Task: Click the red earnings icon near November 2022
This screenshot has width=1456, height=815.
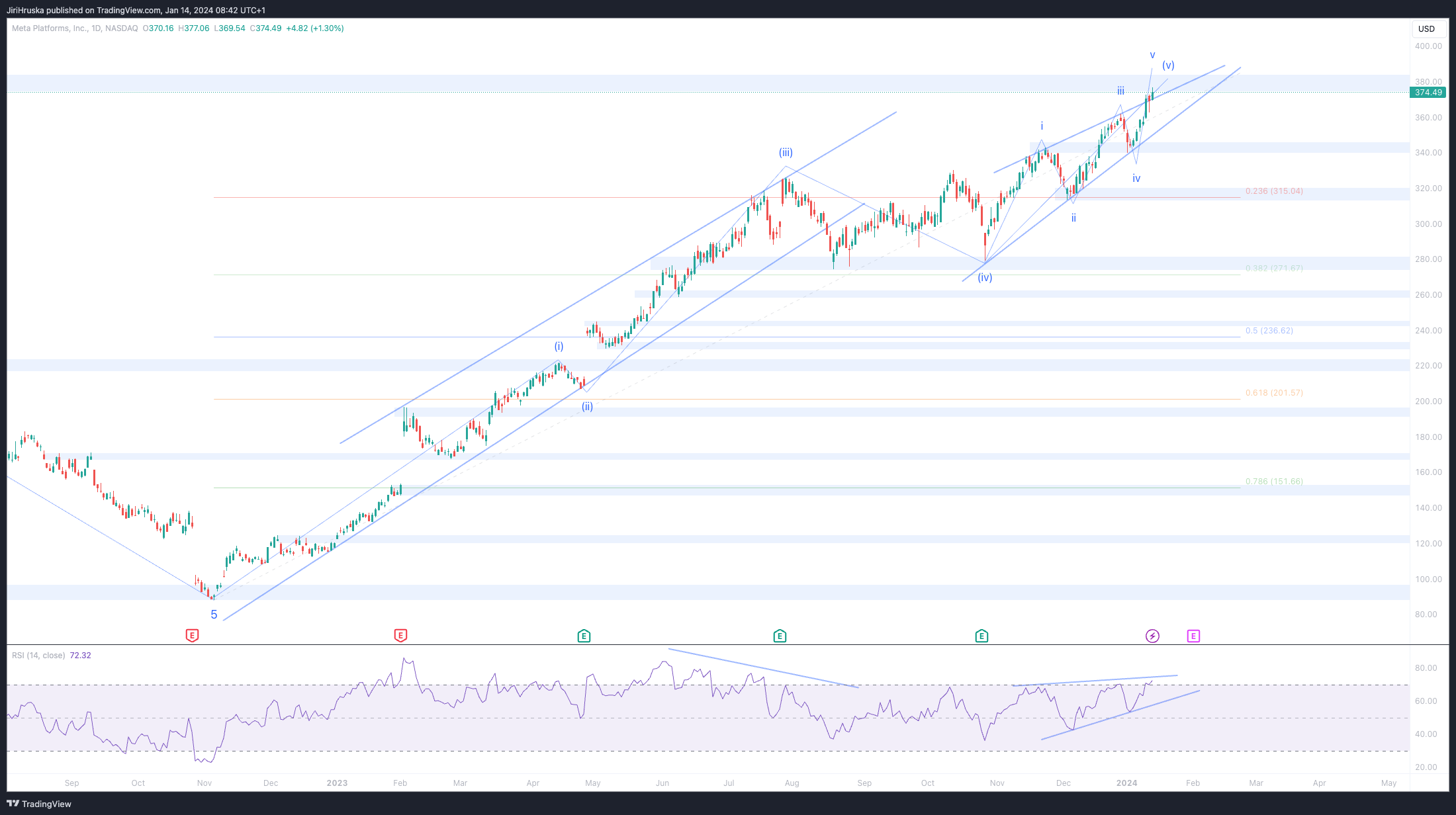Action: (192, 636)
